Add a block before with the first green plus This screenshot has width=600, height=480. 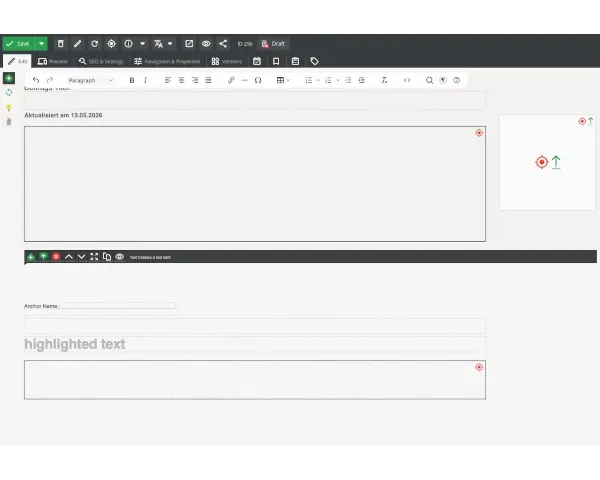pyautogui.click(x=31, y=257)
